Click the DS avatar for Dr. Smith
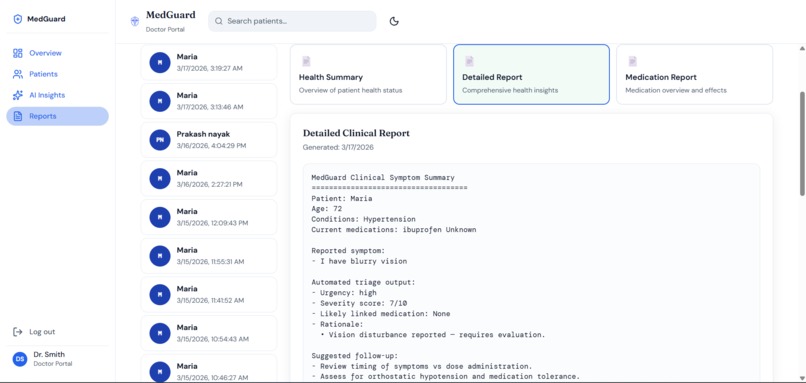 (20, 359)
